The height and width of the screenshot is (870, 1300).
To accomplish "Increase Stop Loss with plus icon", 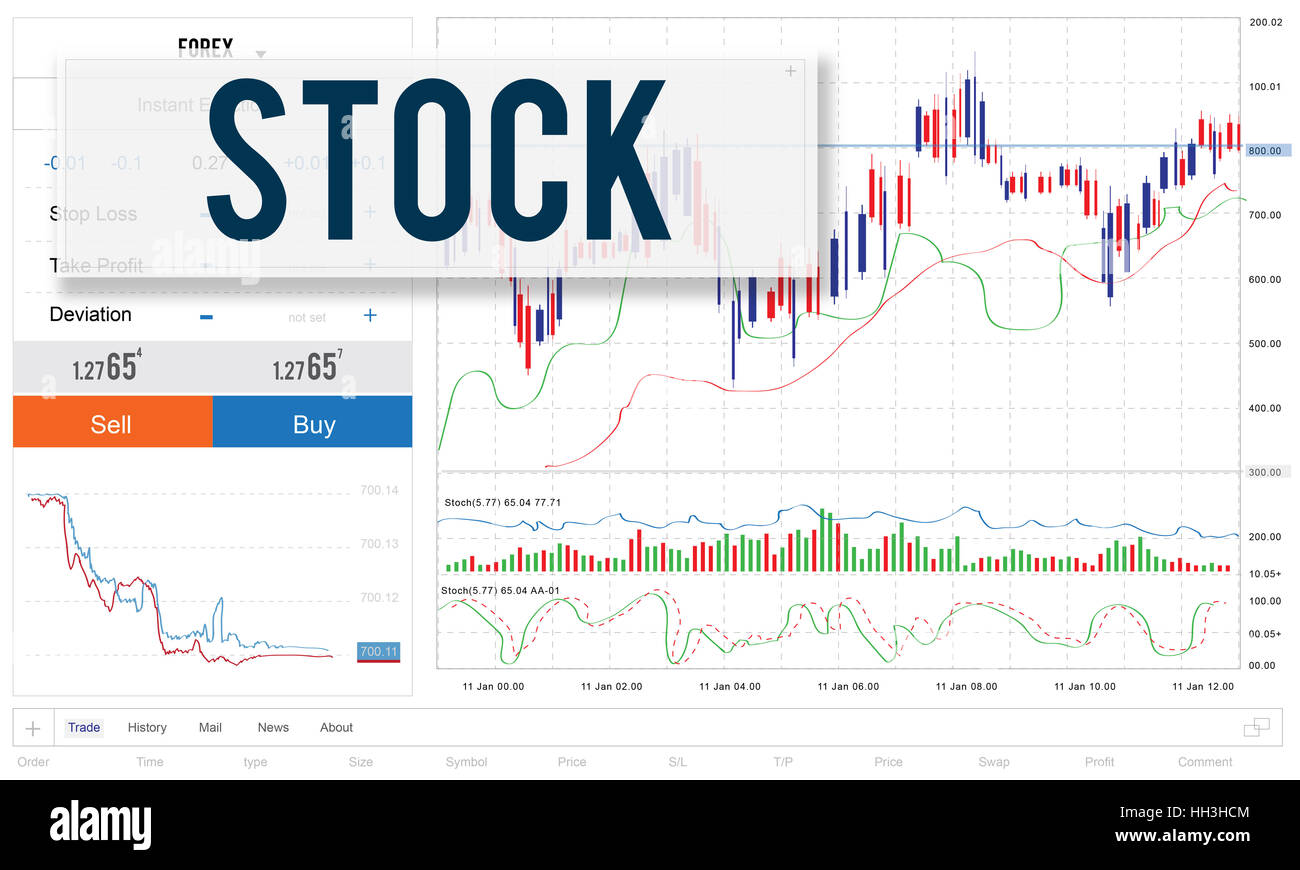I will point(369,212).
